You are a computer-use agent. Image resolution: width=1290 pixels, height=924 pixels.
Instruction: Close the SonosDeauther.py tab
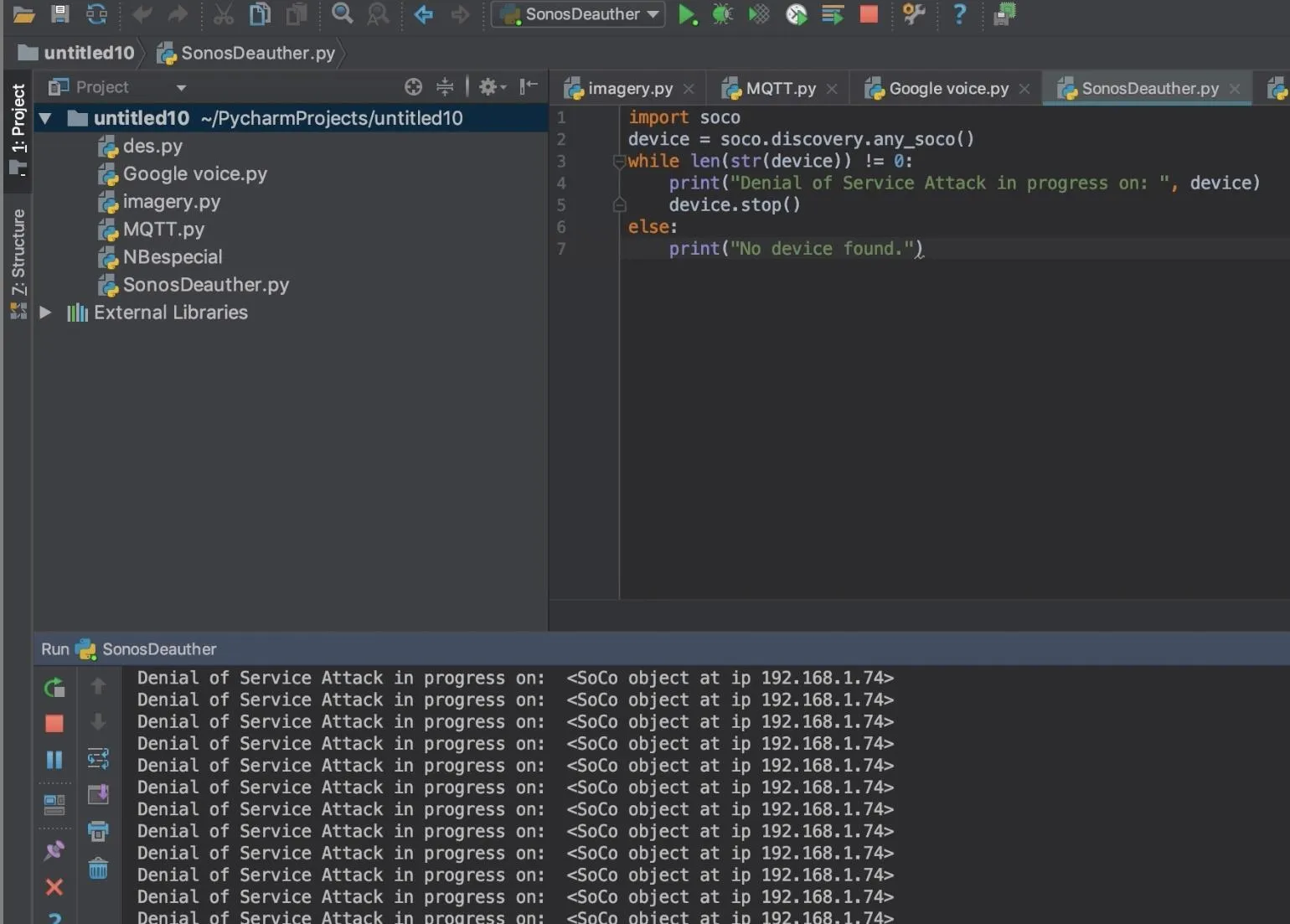1235,89
